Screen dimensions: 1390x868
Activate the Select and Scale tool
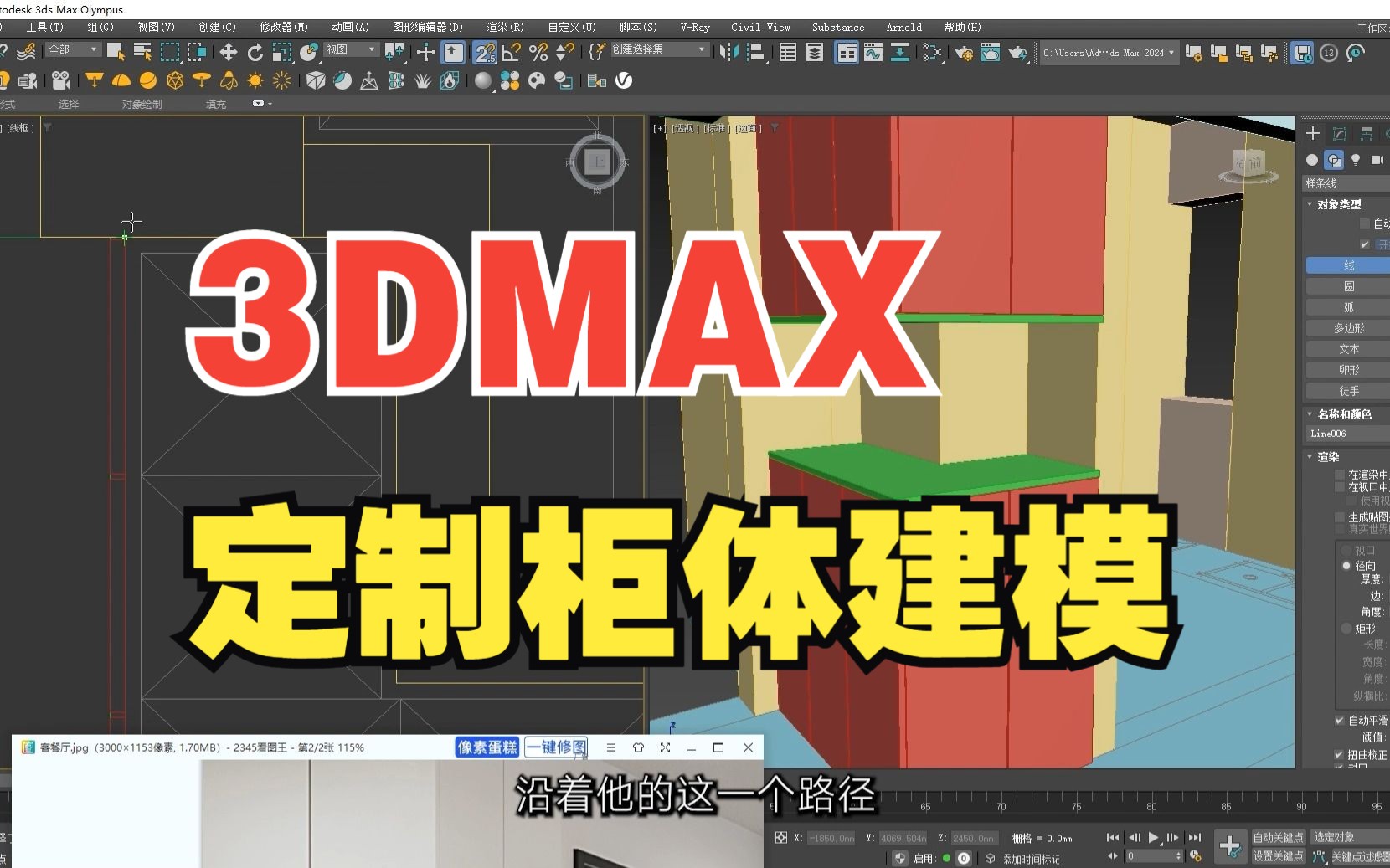tap(282, 52)
